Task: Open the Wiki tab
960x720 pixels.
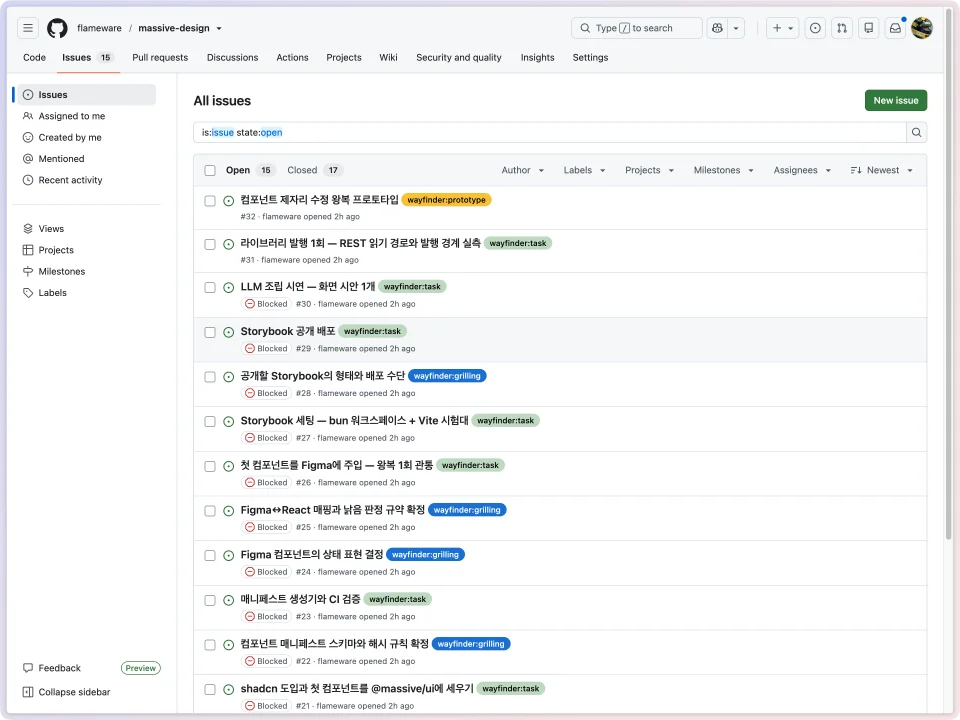Action: tap(388, 58)
